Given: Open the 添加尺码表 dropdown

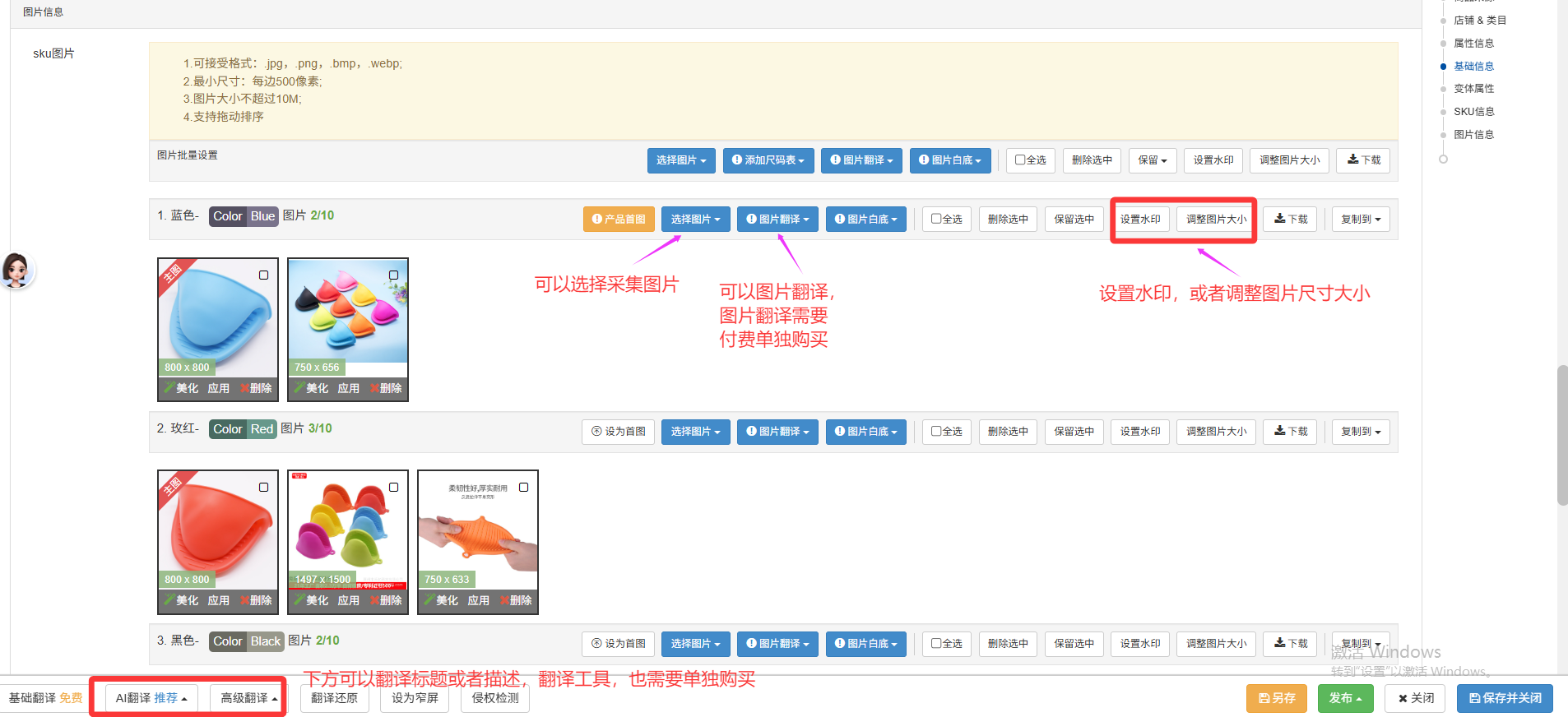Looking at the screenshot, I should [768, 160].
